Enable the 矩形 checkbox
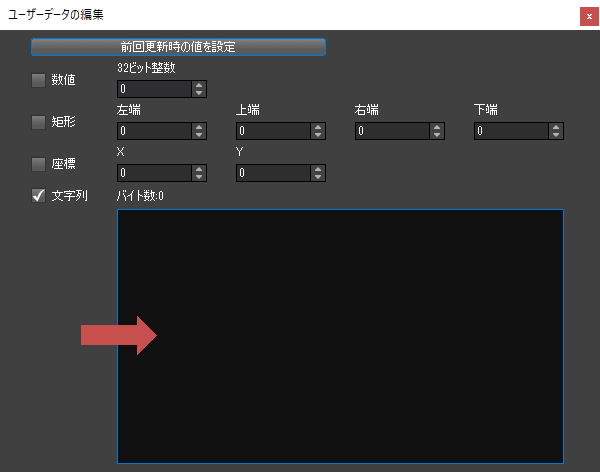 pyautogui.click(x=38, y=122)
